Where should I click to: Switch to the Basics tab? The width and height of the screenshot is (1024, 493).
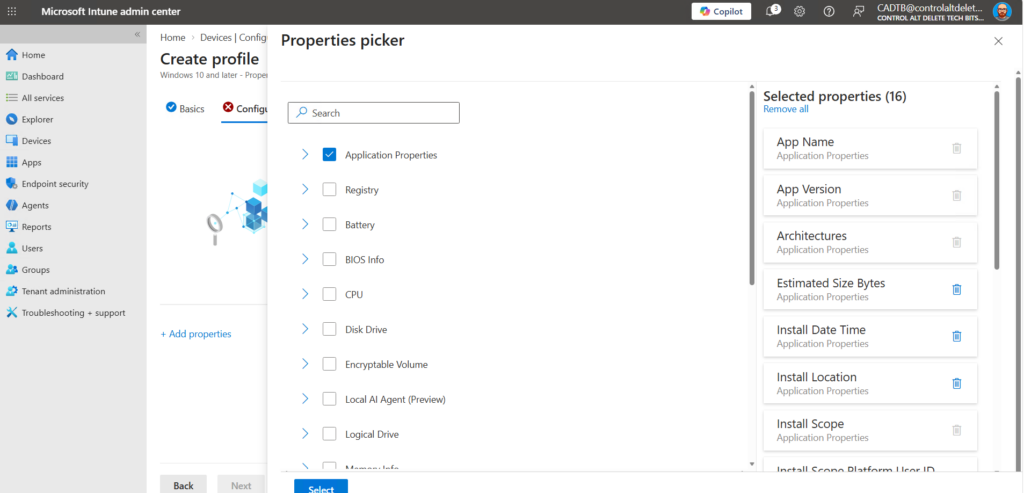tap(185, 108)
